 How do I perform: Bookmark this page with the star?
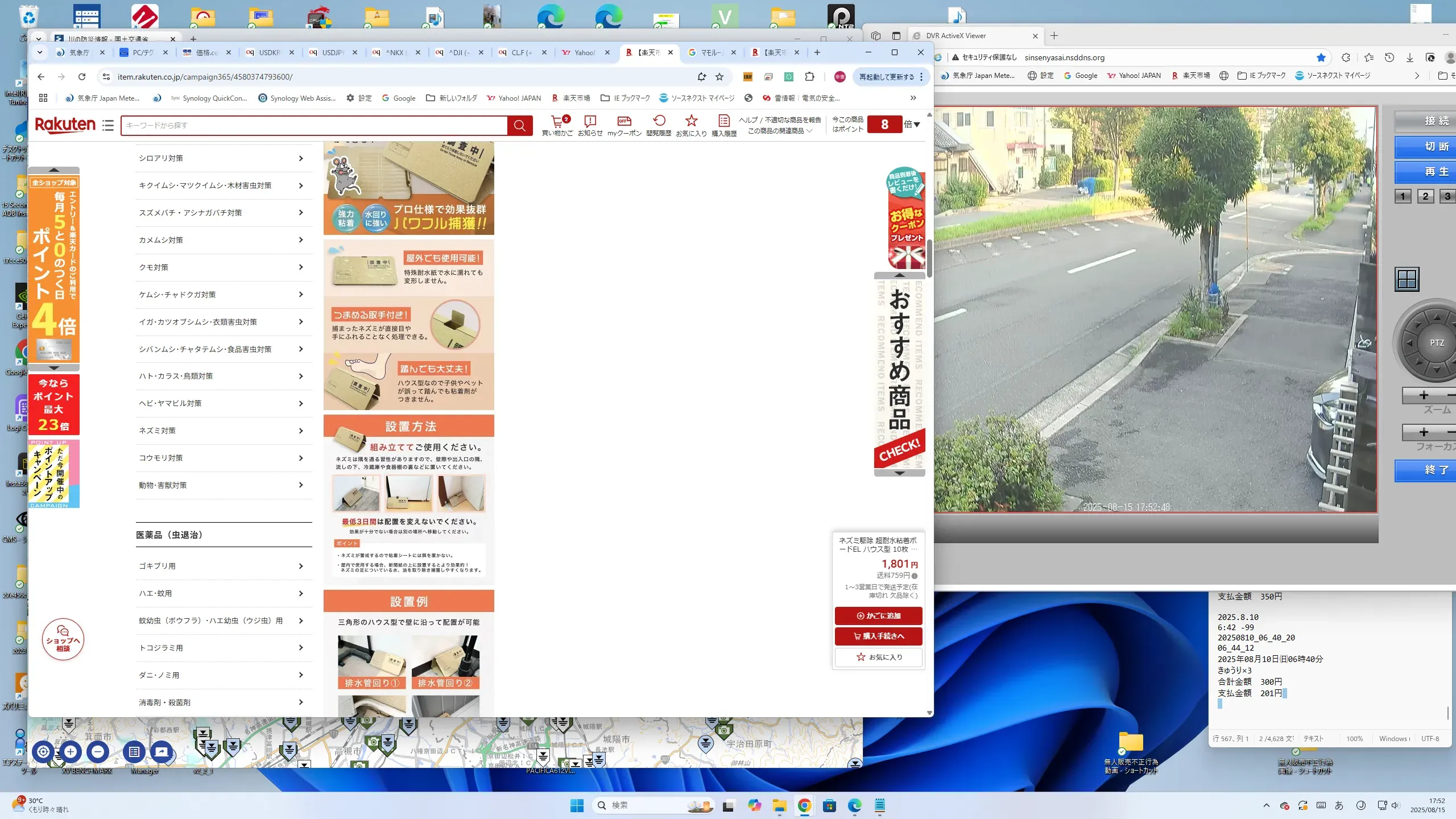pyautogui.click(x=719, y=77)
